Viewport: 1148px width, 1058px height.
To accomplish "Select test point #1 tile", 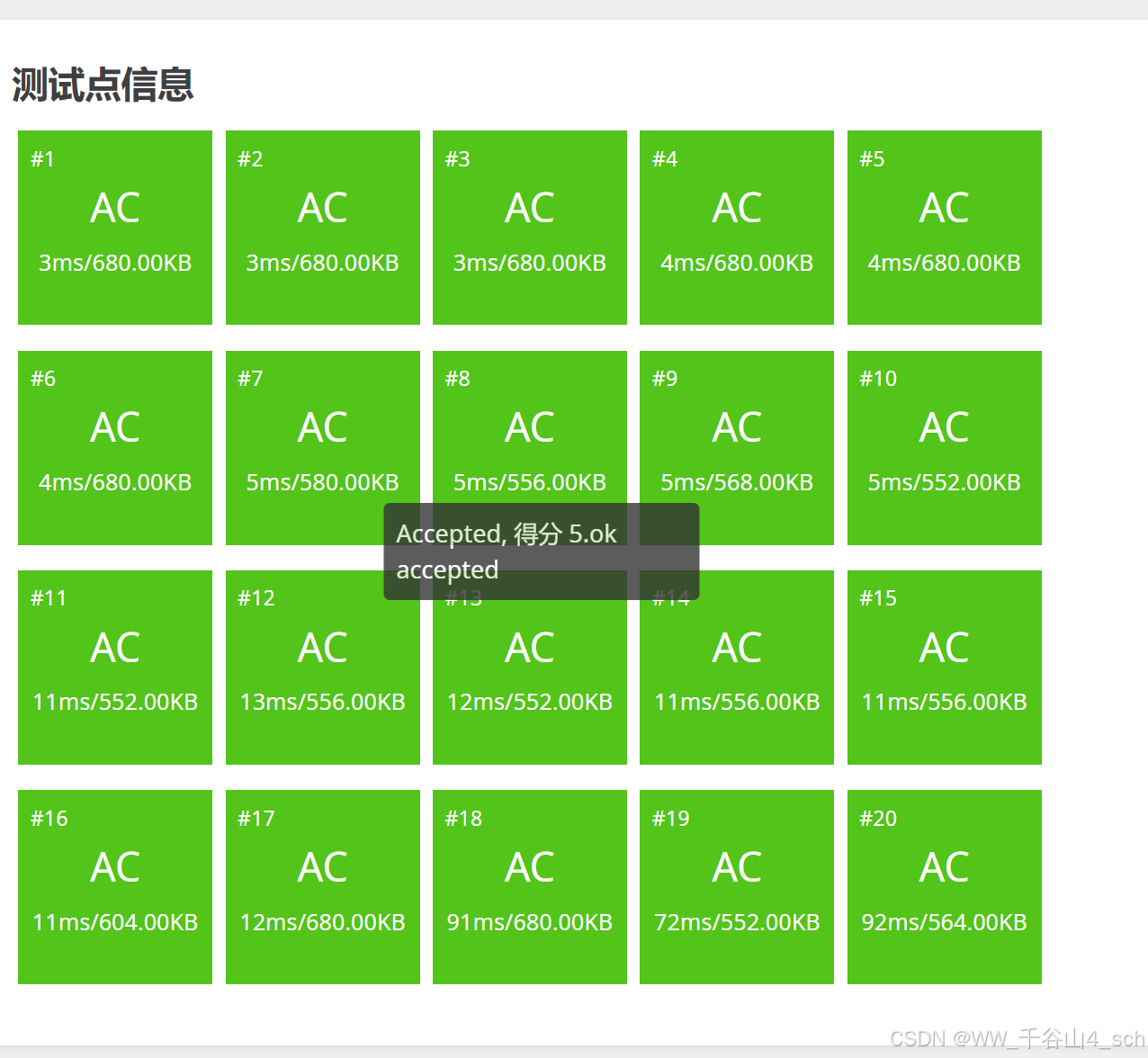I will (x=114, y=228).
